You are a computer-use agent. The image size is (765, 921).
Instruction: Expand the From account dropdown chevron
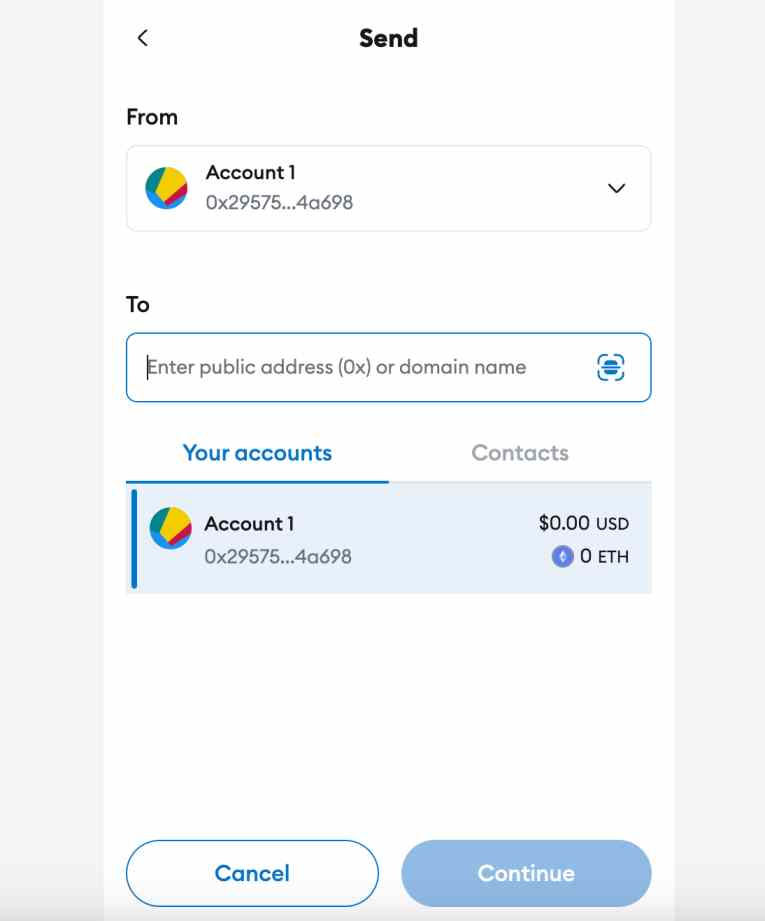(616, 189)
